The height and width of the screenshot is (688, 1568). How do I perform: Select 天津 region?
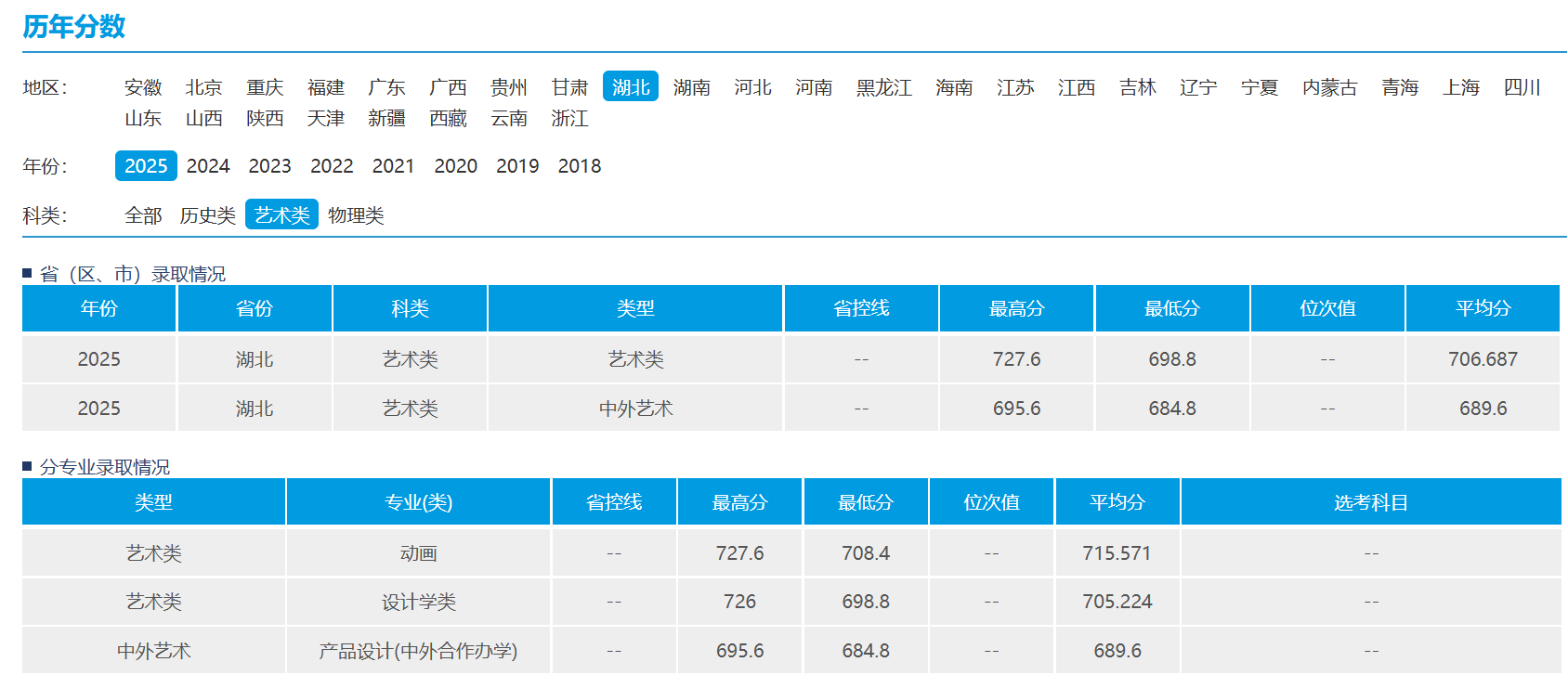click(326, 119)
